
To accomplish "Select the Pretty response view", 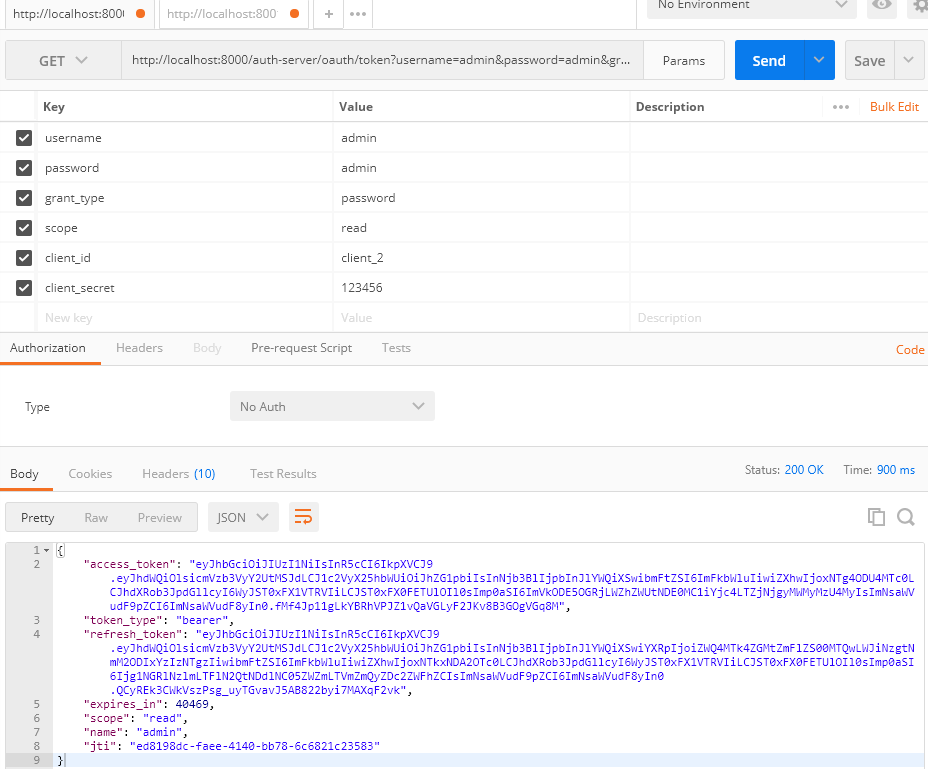I will 37,517.
